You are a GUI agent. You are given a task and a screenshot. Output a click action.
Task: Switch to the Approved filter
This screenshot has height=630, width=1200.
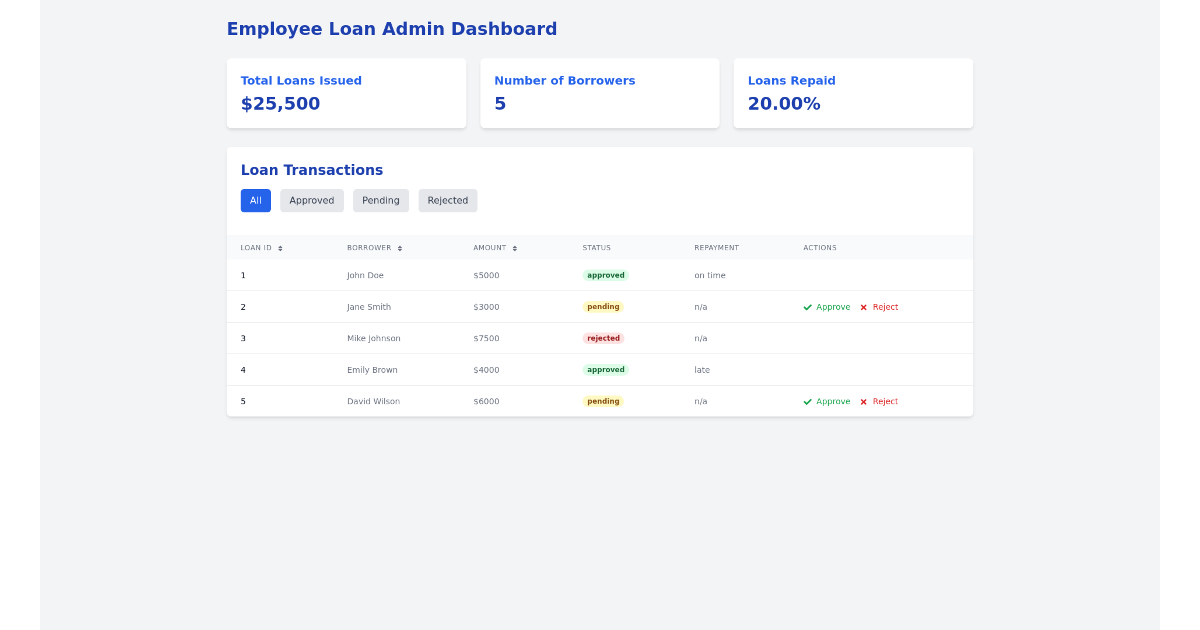coord(311,200)
